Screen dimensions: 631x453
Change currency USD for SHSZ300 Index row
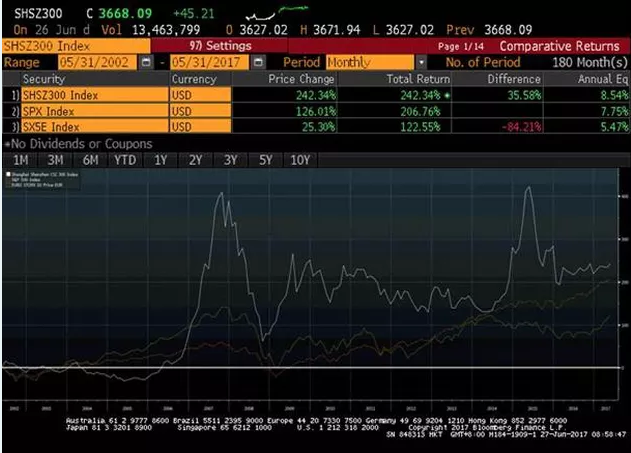(201, 95)
